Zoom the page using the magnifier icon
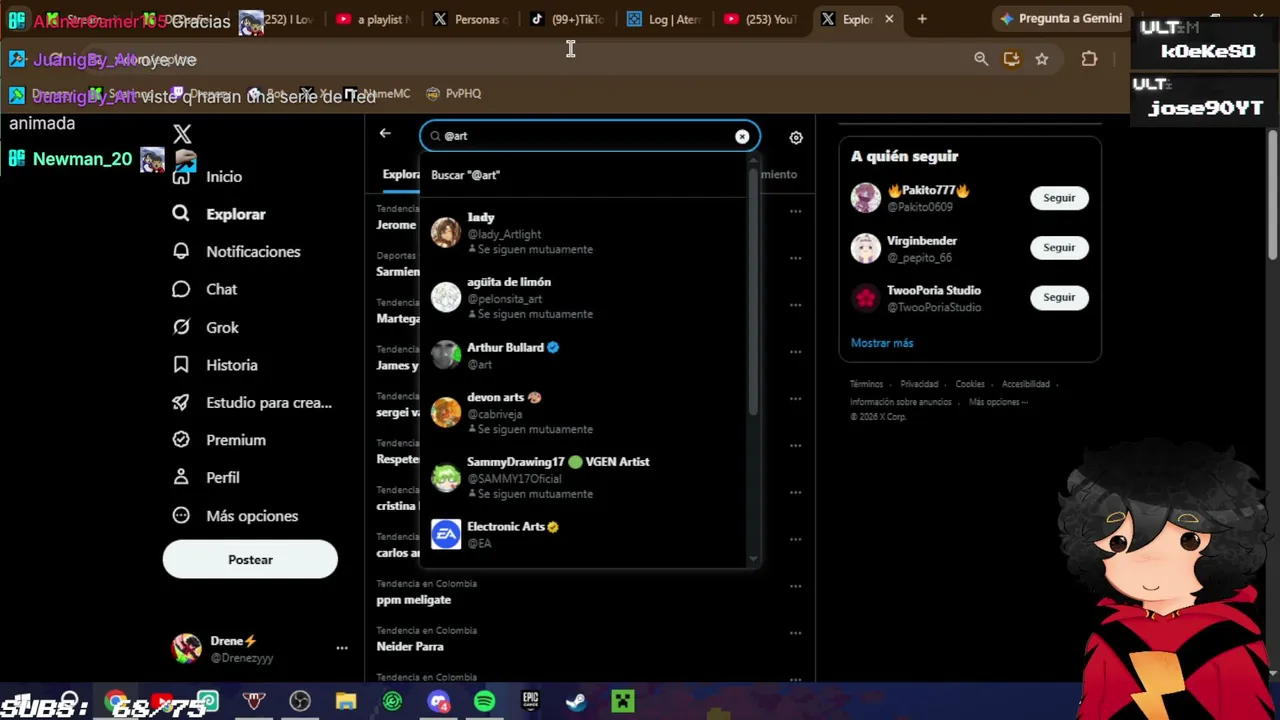Image resolution: width=1280 pixels, height=720 pixels. (981, 59)
